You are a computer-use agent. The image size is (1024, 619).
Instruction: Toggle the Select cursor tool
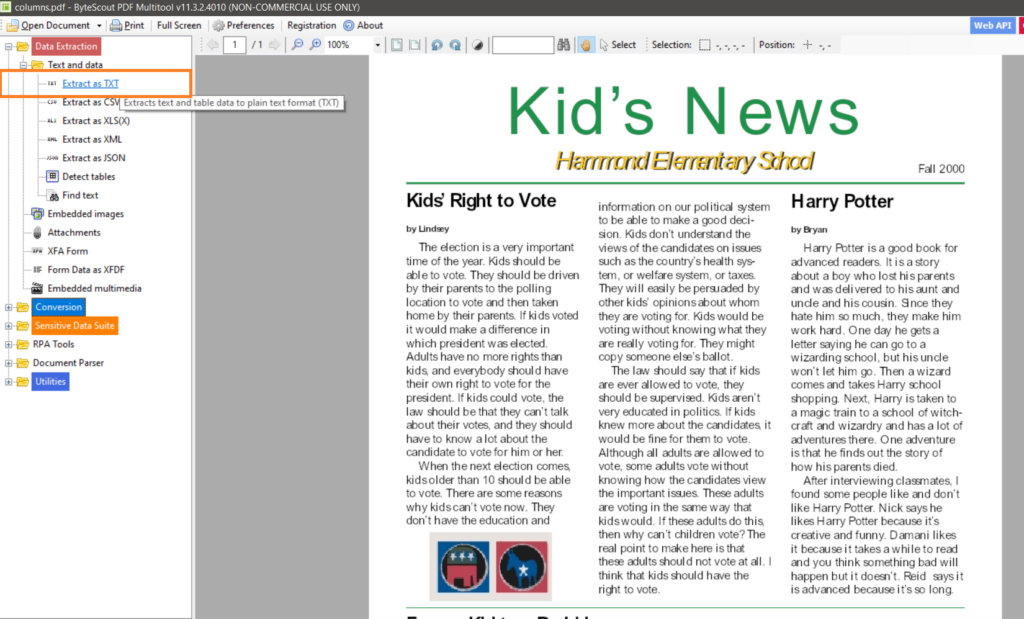[617, 45]
